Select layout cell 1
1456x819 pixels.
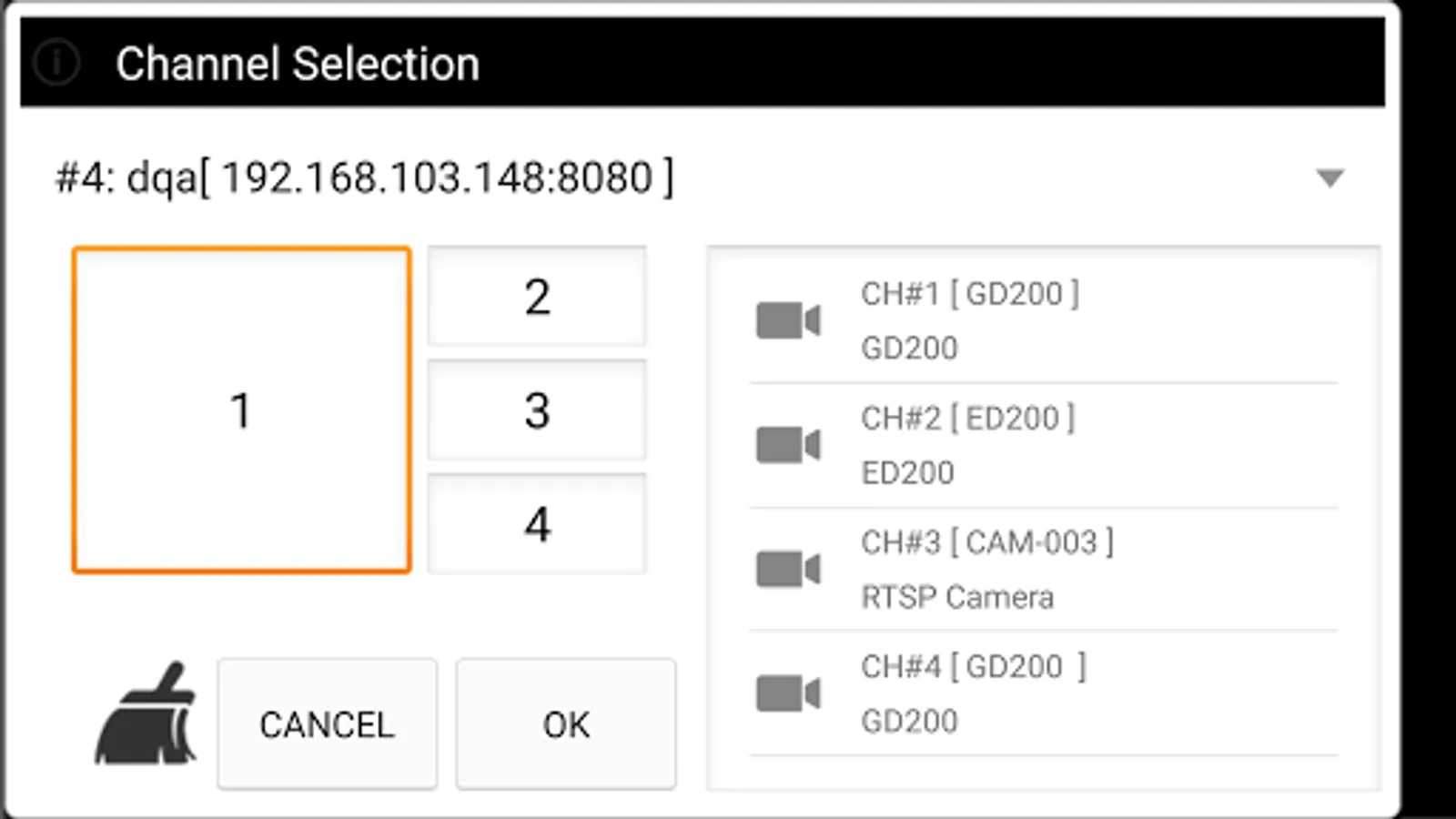[x=241, y=409]
